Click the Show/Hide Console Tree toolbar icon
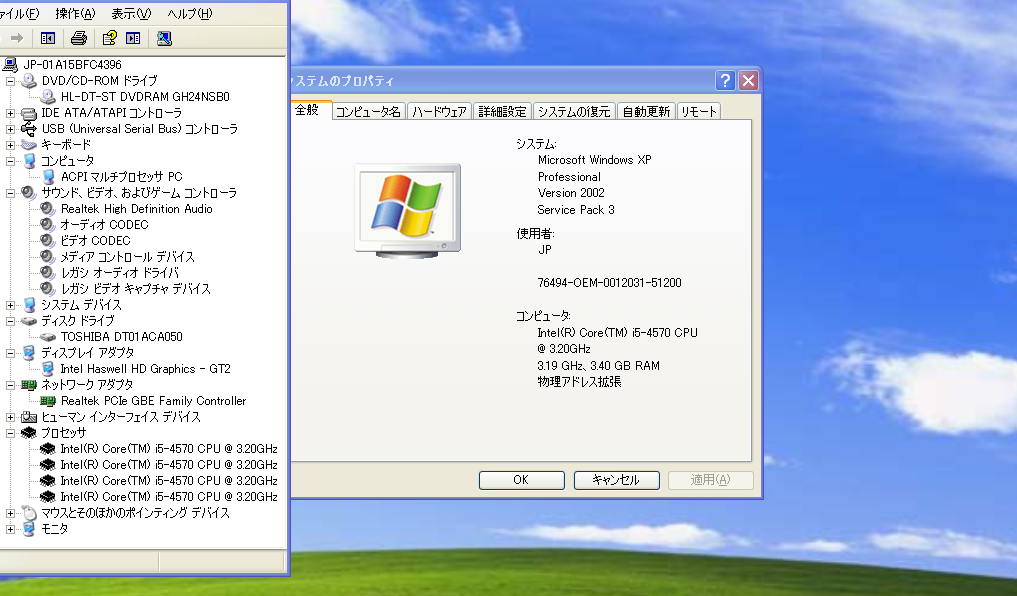The height and width of the screenshot is (596, 1017). pyautogui.click(x=47, y=38)
